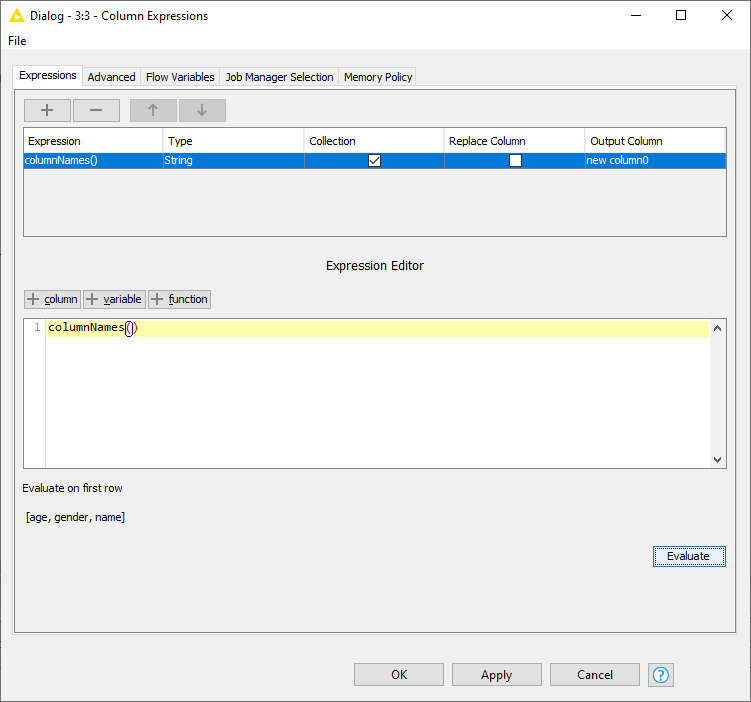Open Type dropdown showing String
The width and height of the screenshot is (751, 702).
[233, 160]
